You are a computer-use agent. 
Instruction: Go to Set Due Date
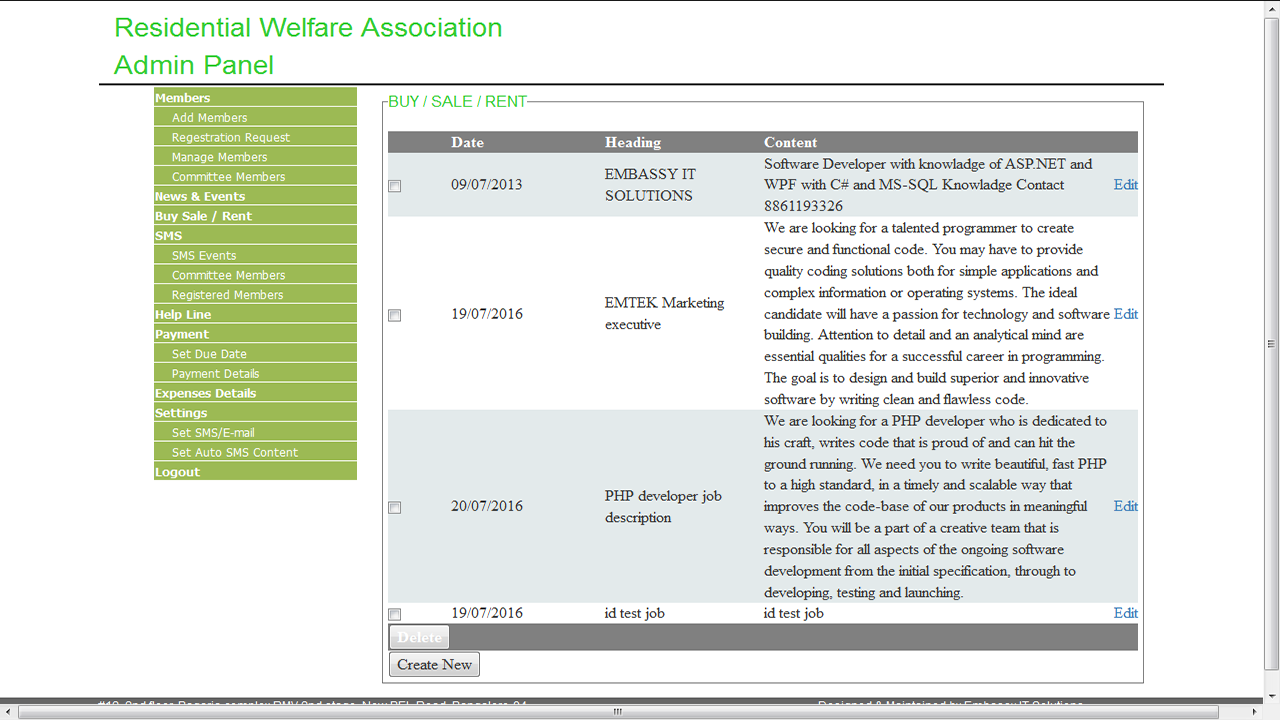(x=255, y=354)
